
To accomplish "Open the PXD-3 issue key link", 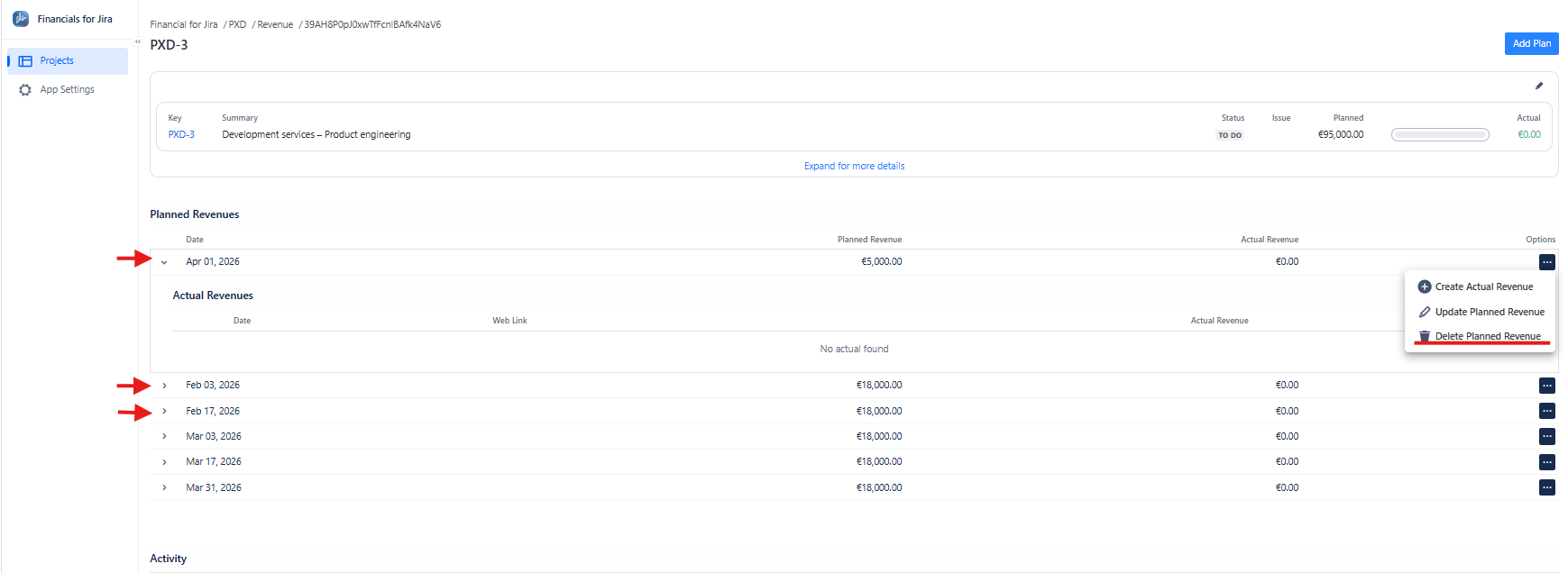I will click(x=181, y=135).
